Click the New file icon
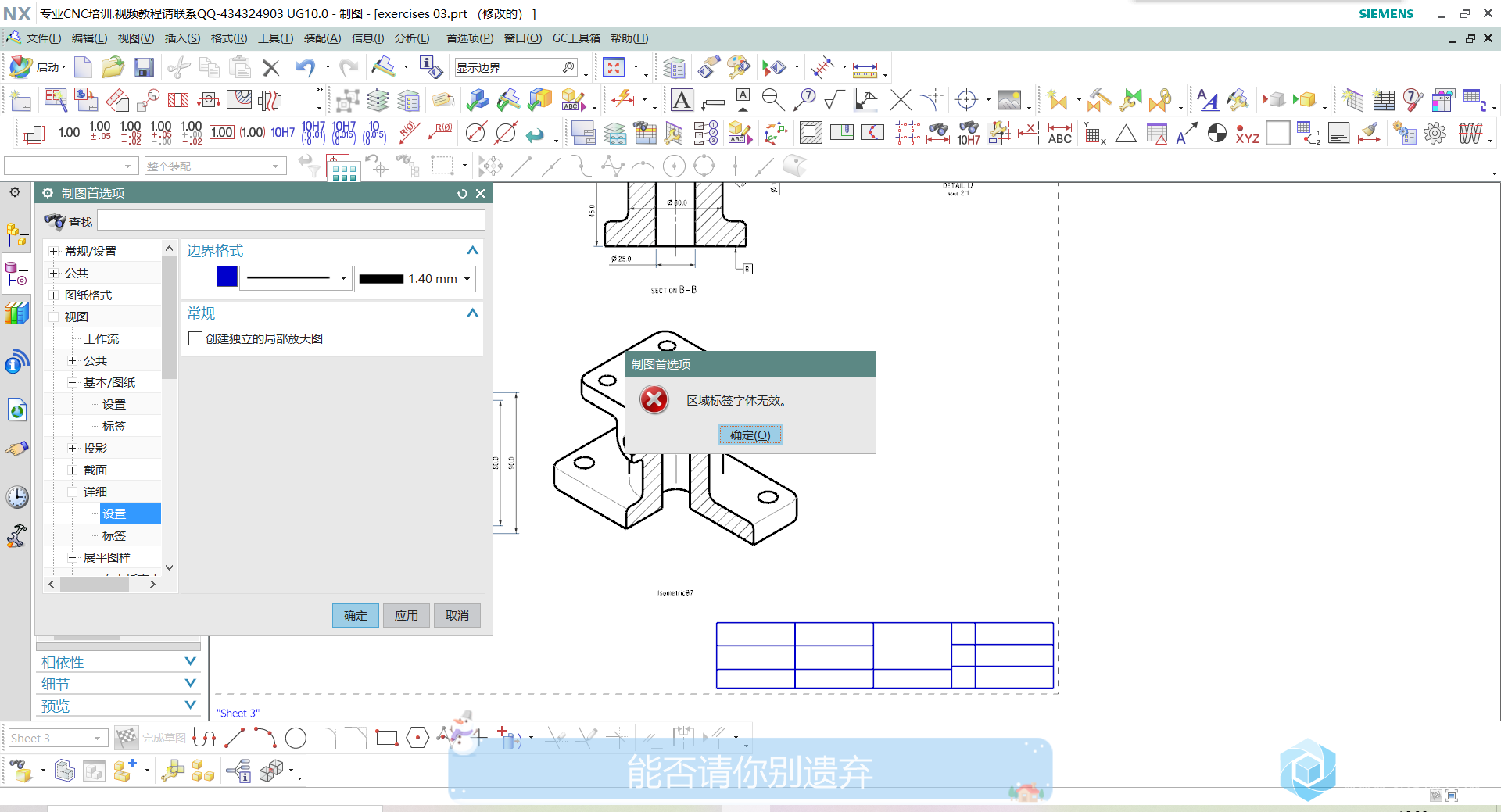 (x=83, y=68)
